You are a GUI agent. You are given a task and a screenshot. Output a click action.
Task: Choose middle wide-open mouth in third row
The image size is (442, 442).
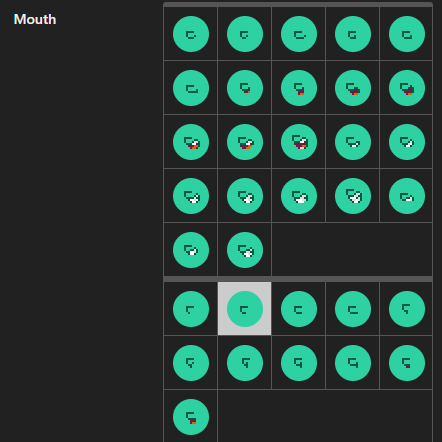[299, 142]
